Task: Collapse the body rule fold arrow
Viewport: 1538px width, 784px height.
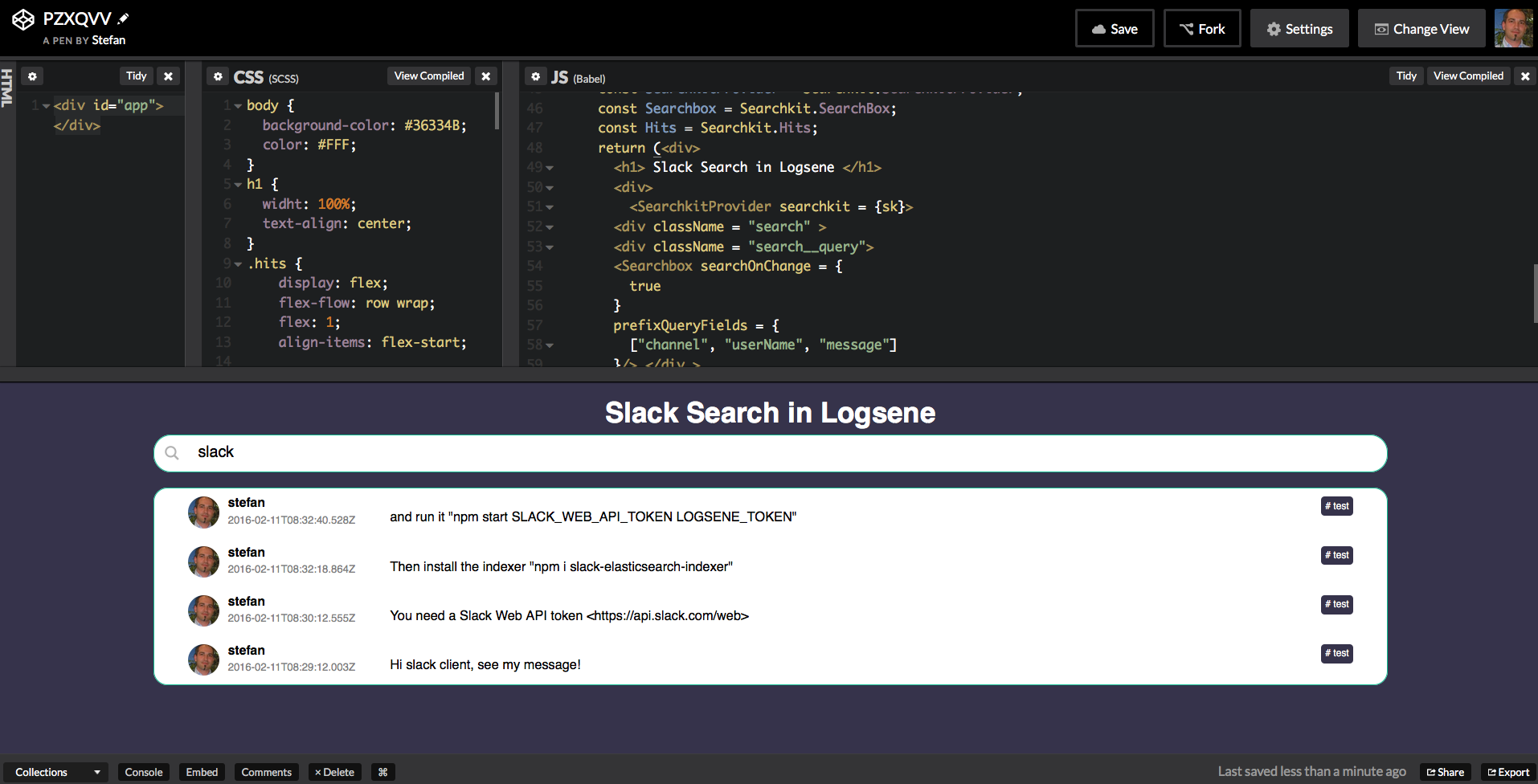Action: (238, 106)
